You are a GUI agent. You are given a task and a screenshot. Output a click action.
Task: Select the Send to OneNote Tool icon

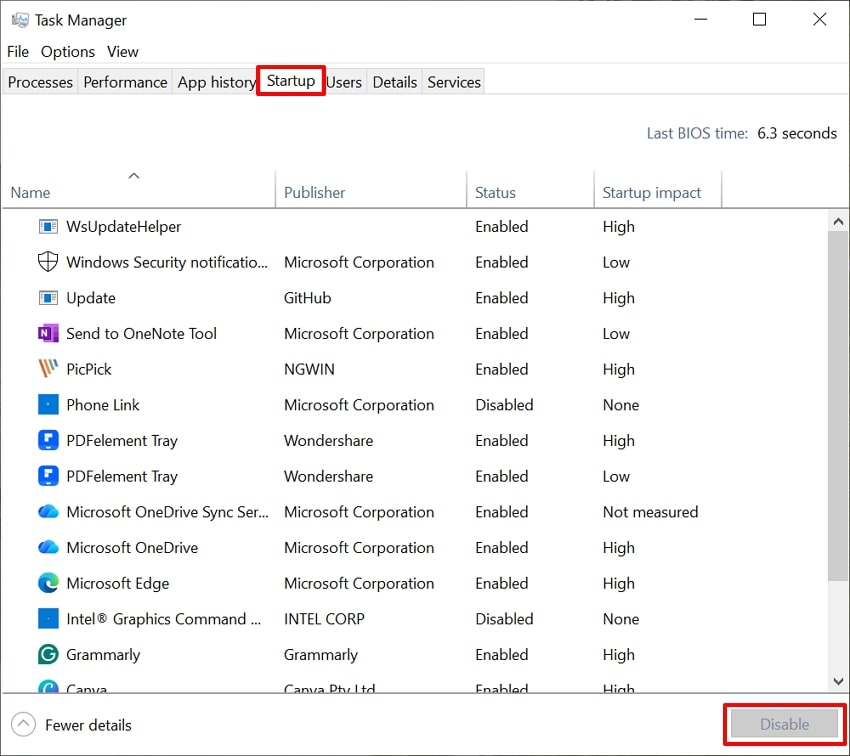(47, 333)
